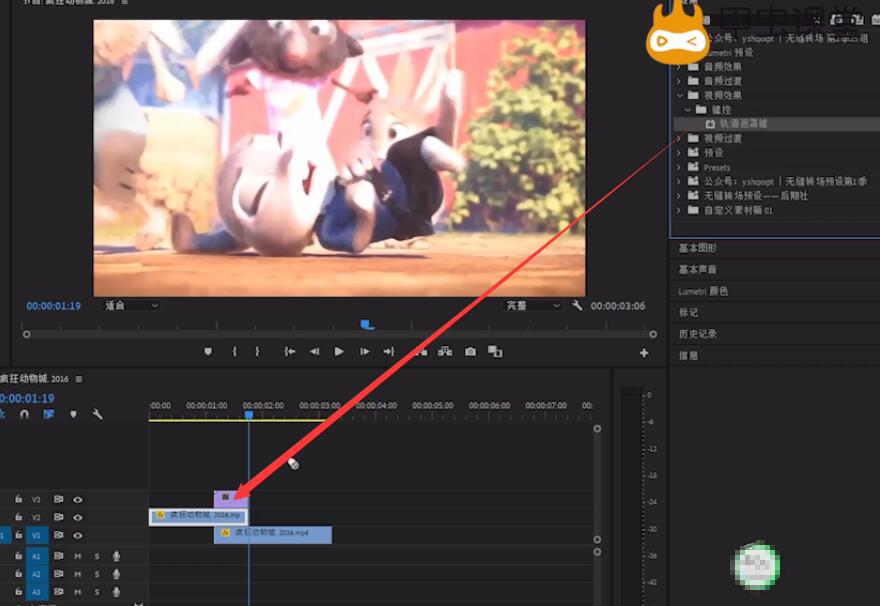Toggle the timeline magnet Snap icon
The image size is (880, 606).
[24, 414]
